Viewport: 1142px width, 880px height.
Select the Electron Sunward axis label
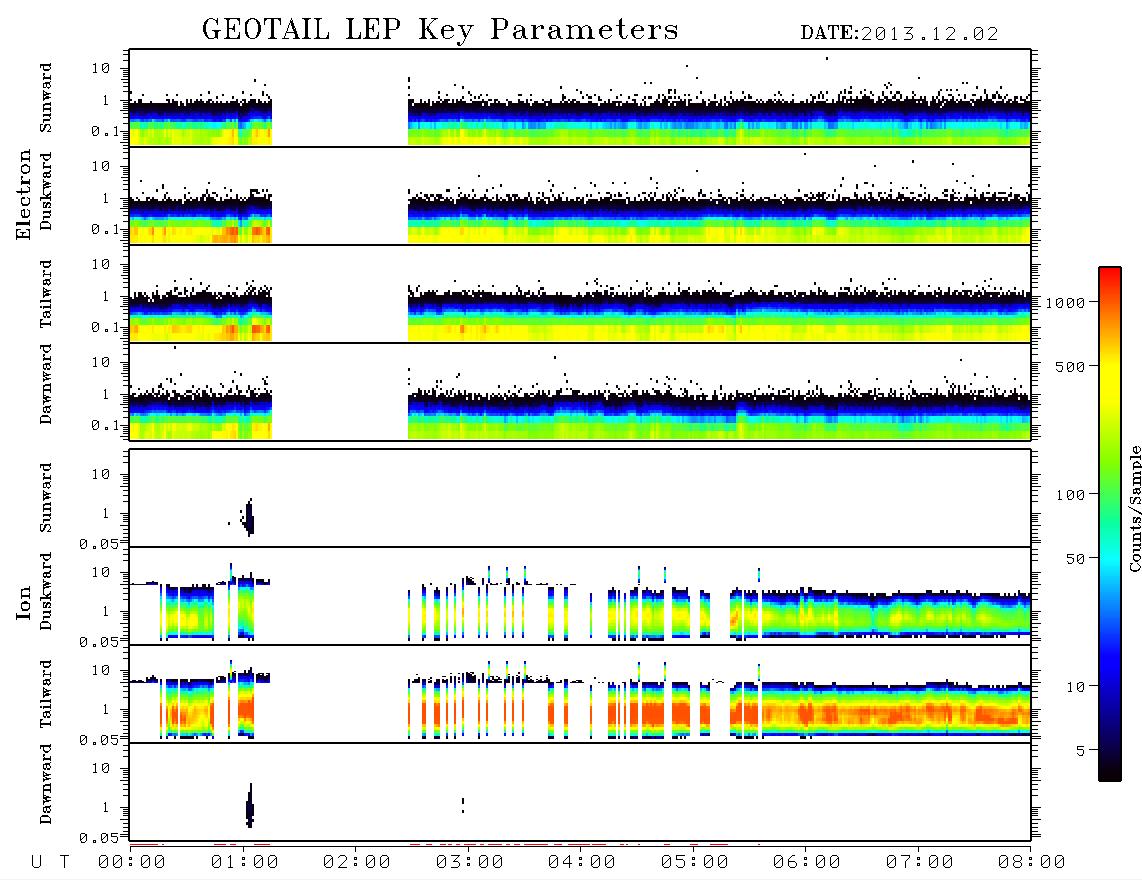click(x=46, y=98)
